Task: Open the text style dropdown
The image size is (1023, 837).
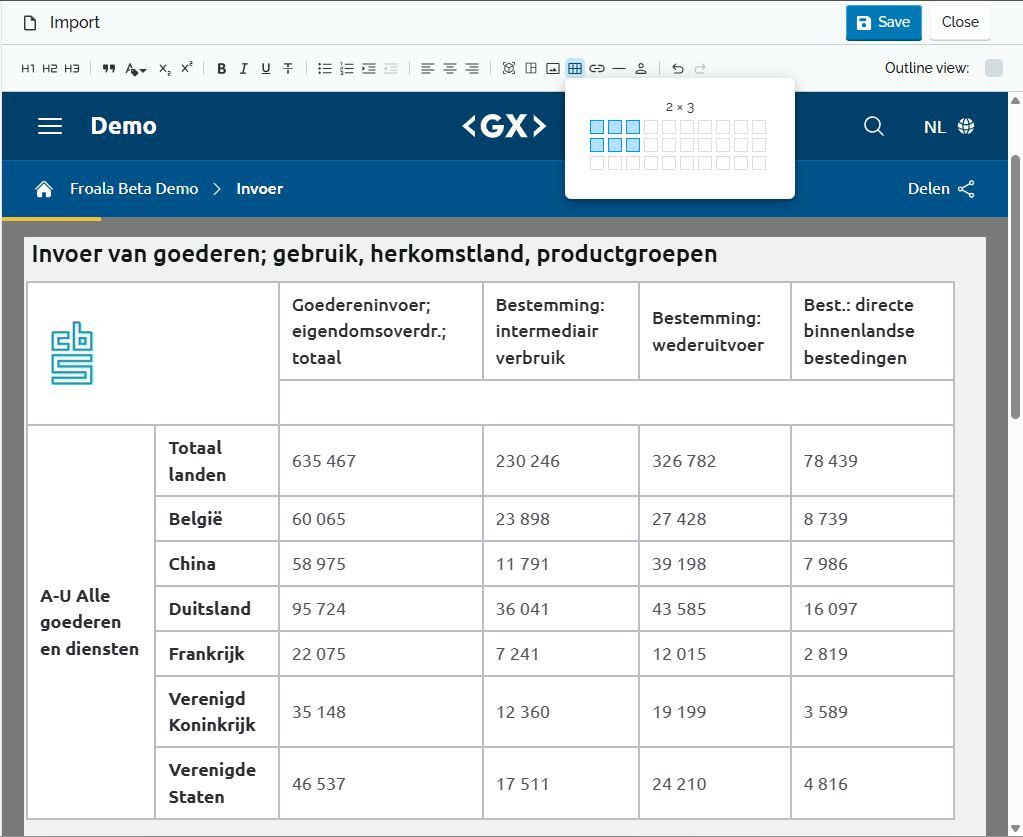Action: (136, 68)
